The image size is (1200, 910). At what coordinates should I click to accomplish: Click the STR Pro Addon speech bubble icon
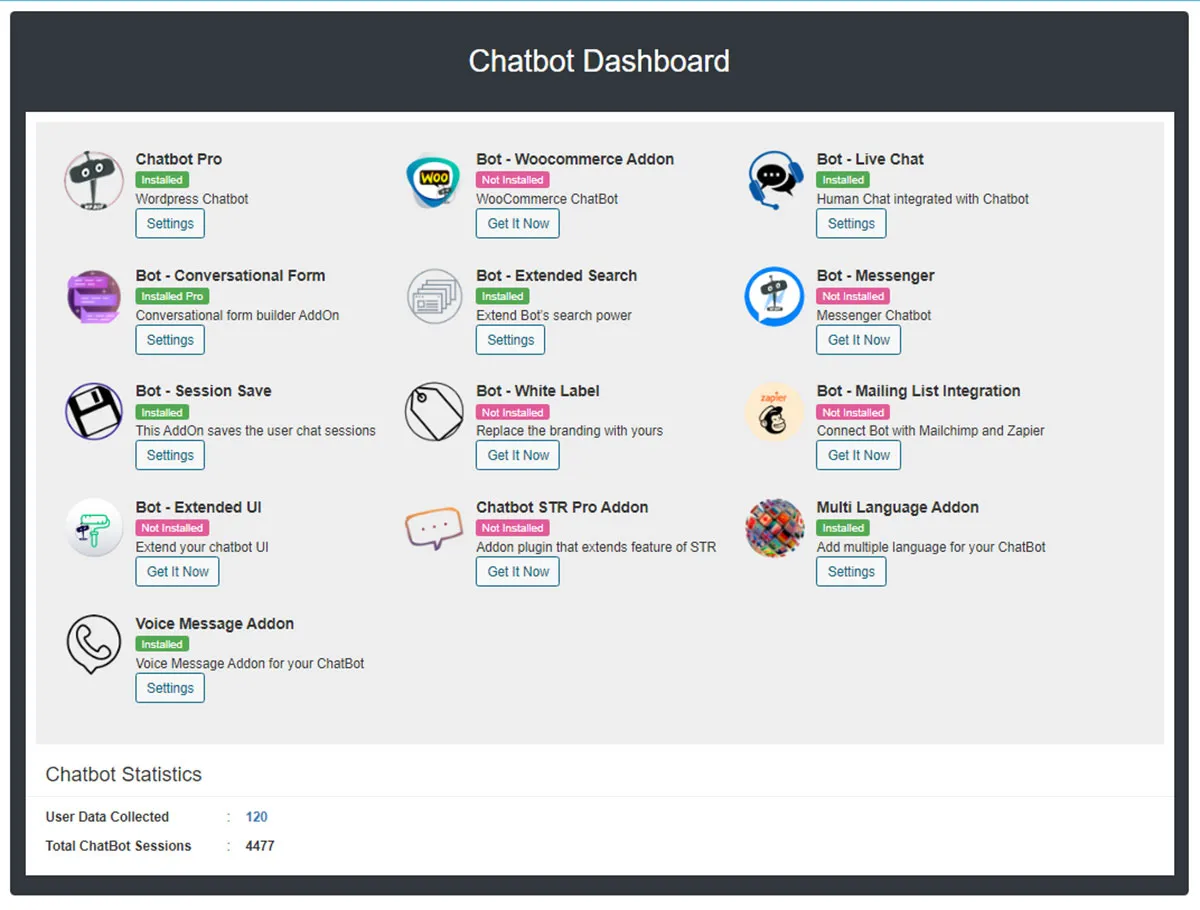434,528
